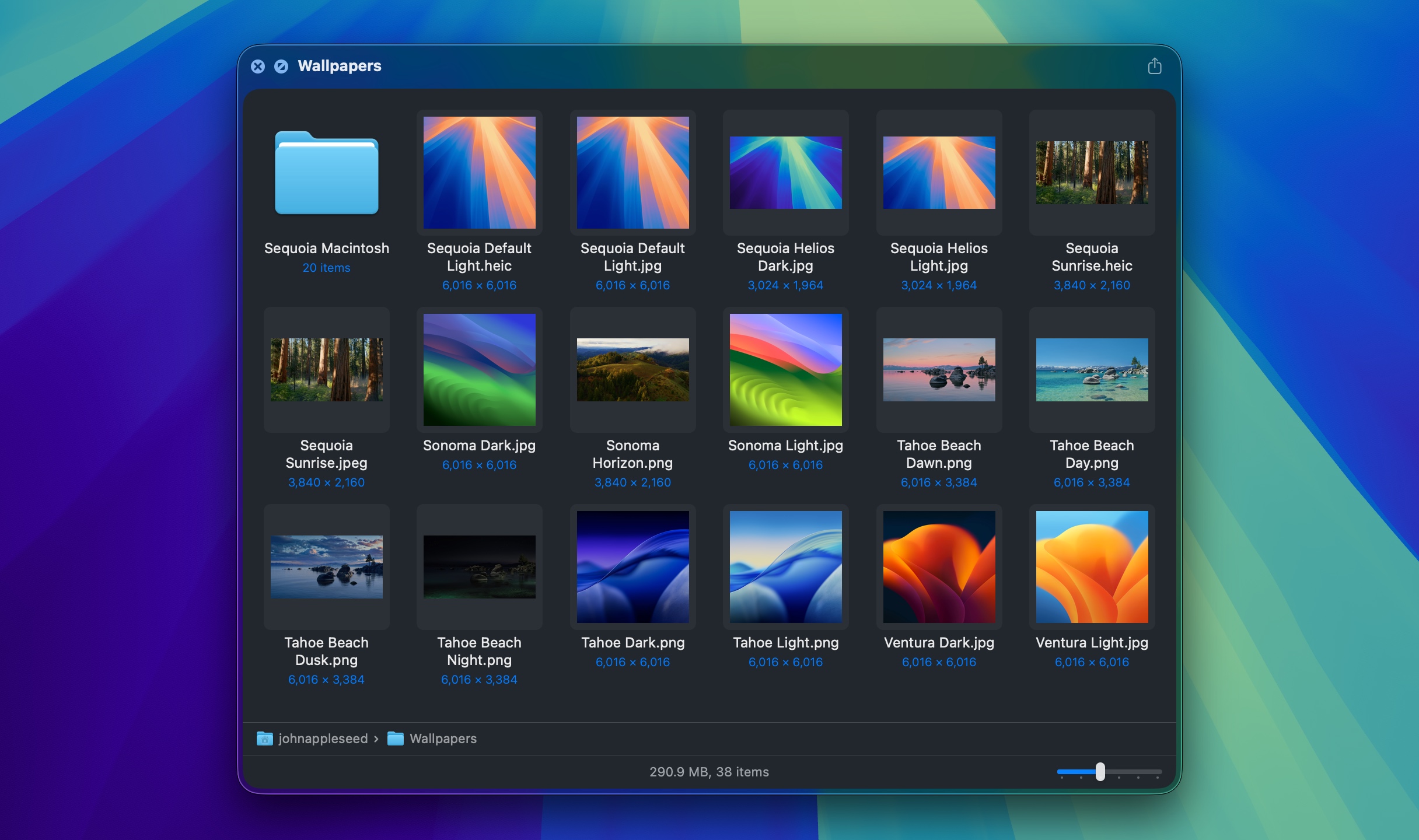Click the johnappleseed home icon in the path bar

[x=265, y=738]
